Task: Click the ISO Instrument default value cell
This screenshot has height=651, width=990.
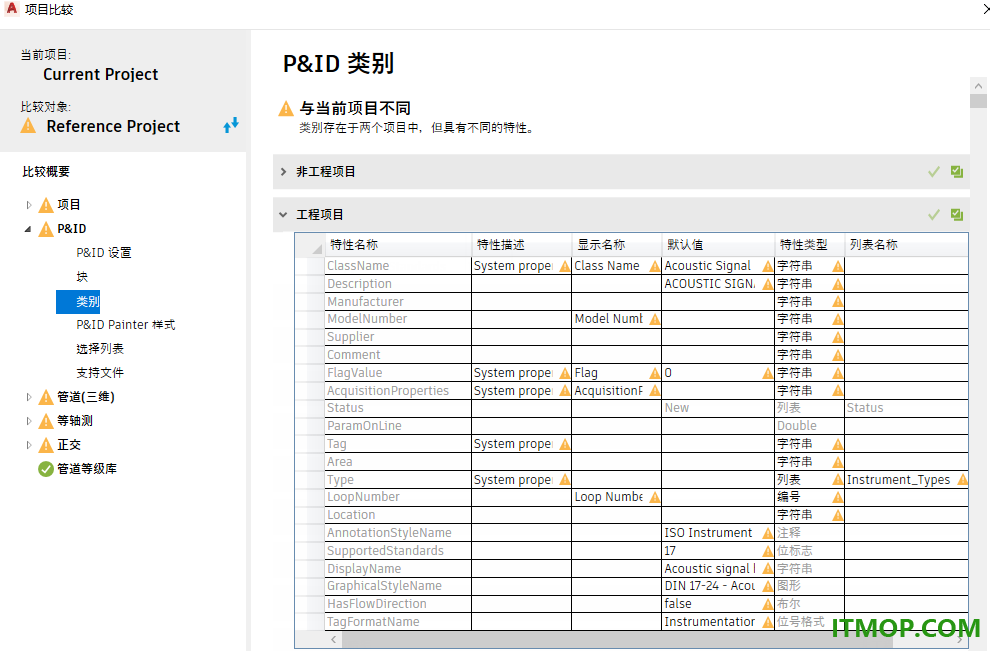Action: point(718,533)
